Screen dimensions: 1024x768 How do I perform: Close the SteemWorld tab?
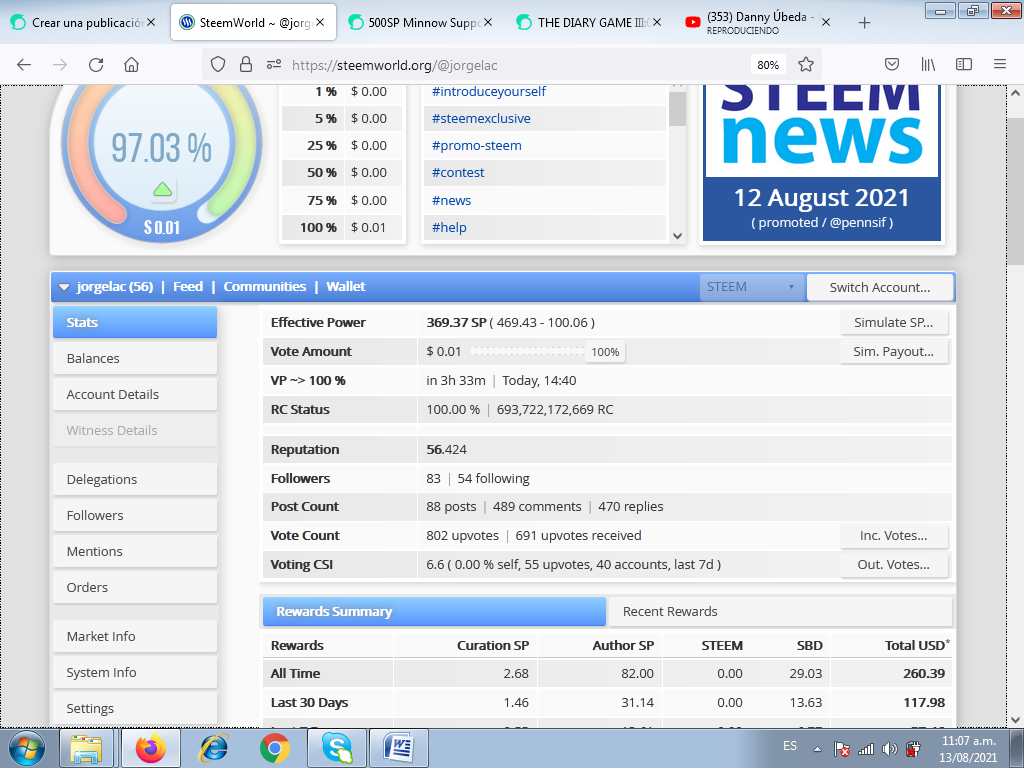click(320, 22)
